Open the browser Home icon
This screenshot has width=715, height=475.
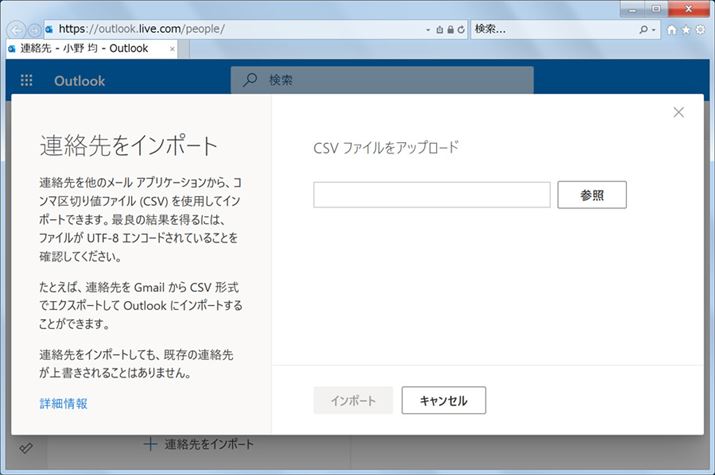coord(672,30)
